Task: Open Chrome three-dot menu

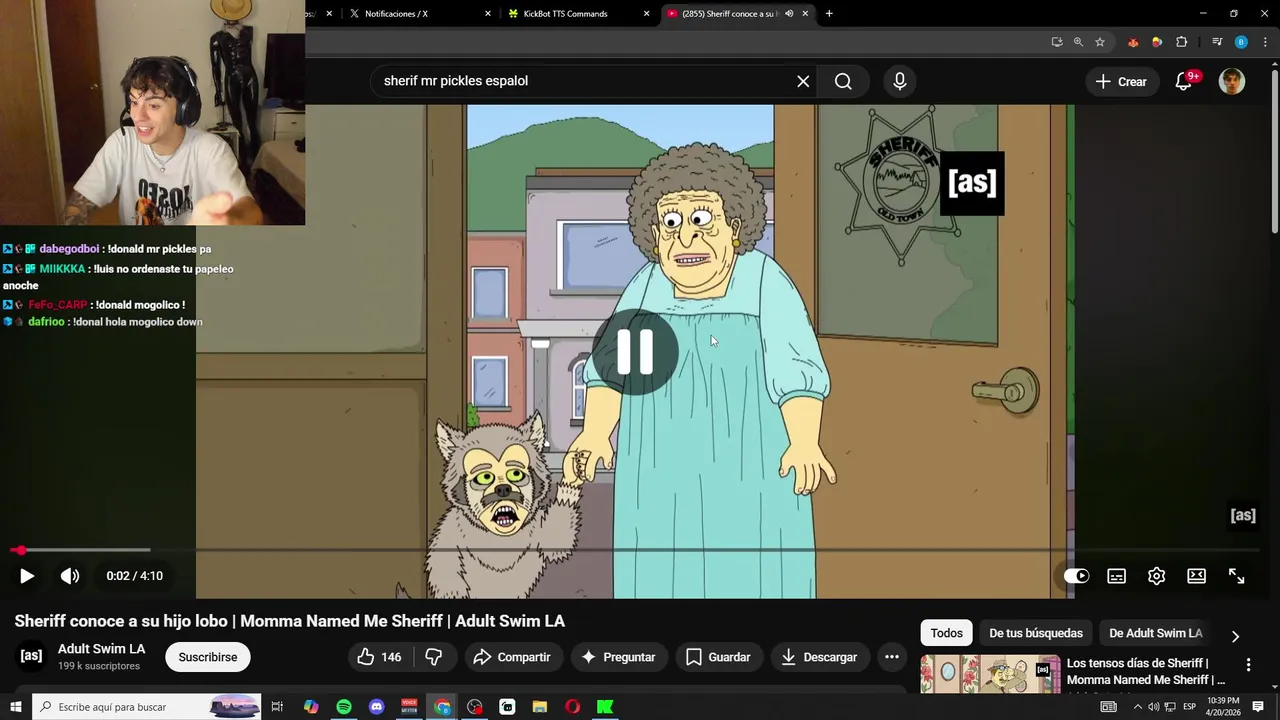Action: (x=1264, y=42)
